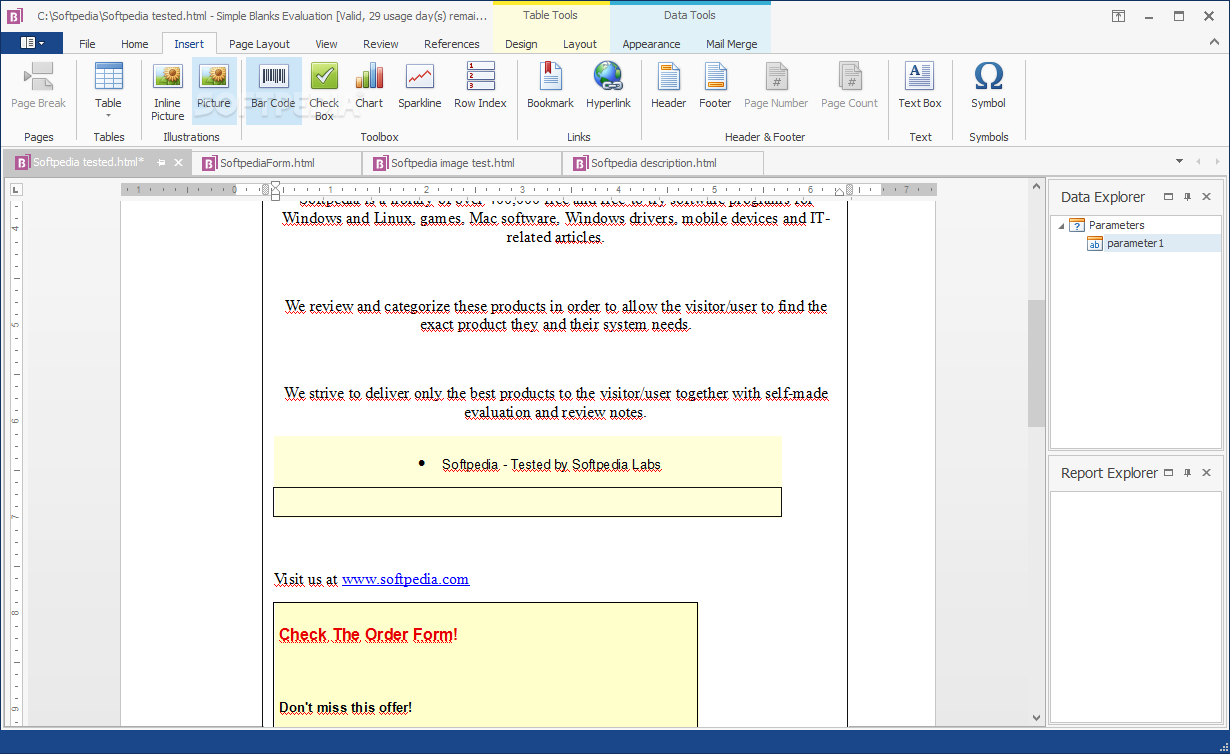Insert a Page Break
The width and height of the screenshot is (1230, 754).
click(38, 86)
